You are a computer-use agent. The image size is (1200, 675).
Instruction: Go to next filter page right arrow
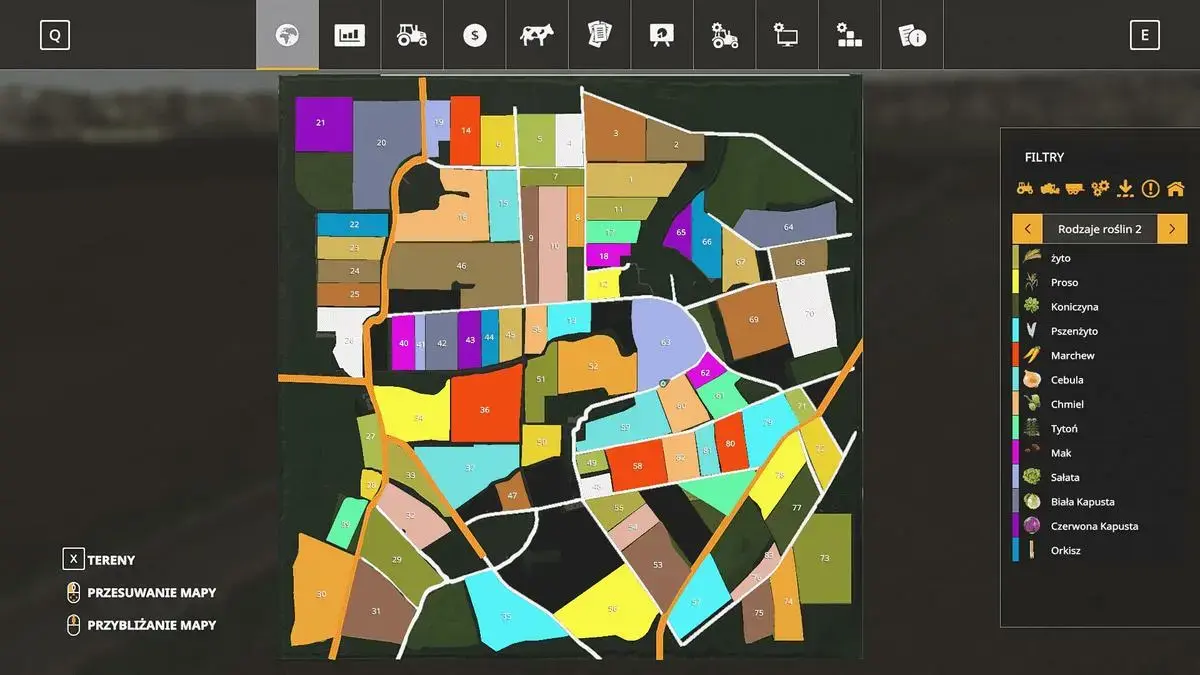(1172, 229)
